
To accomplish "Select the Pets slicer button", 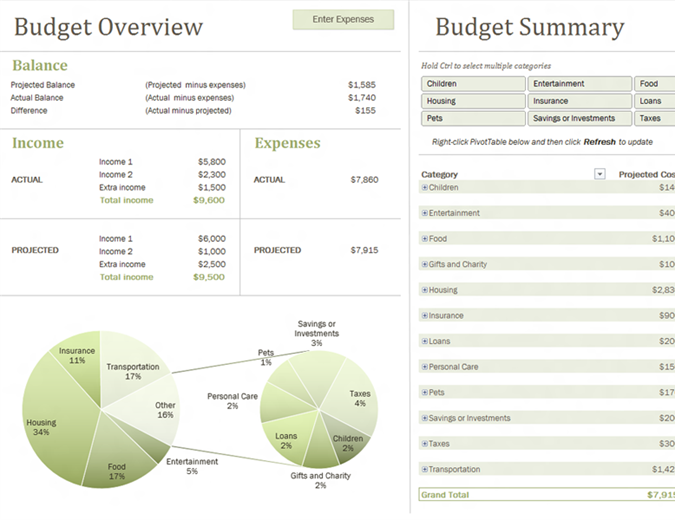I will pos(473,118).
